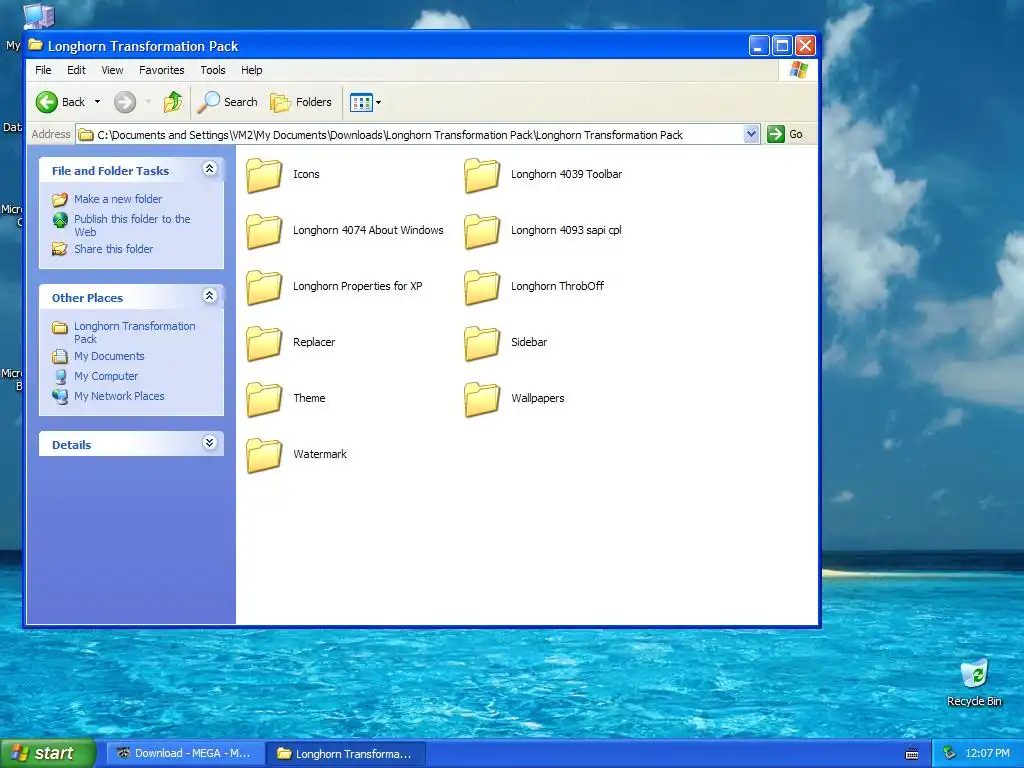Select the Icons folder icon
Viewport: 1024px width, 768px height.
point(264,175)
